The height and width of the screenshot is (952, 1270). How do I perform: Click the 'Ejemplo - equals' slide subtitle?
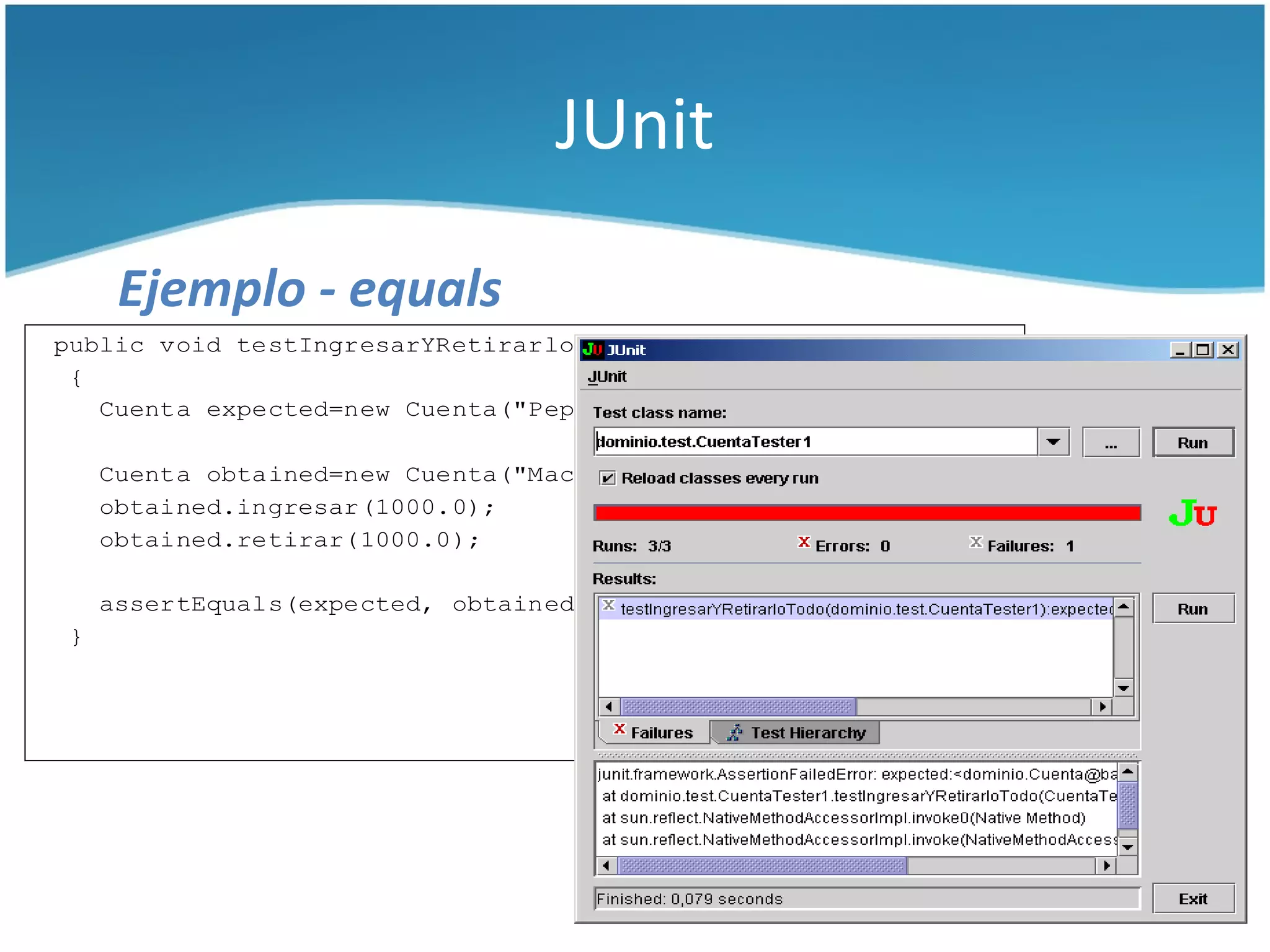pos(309,289)
